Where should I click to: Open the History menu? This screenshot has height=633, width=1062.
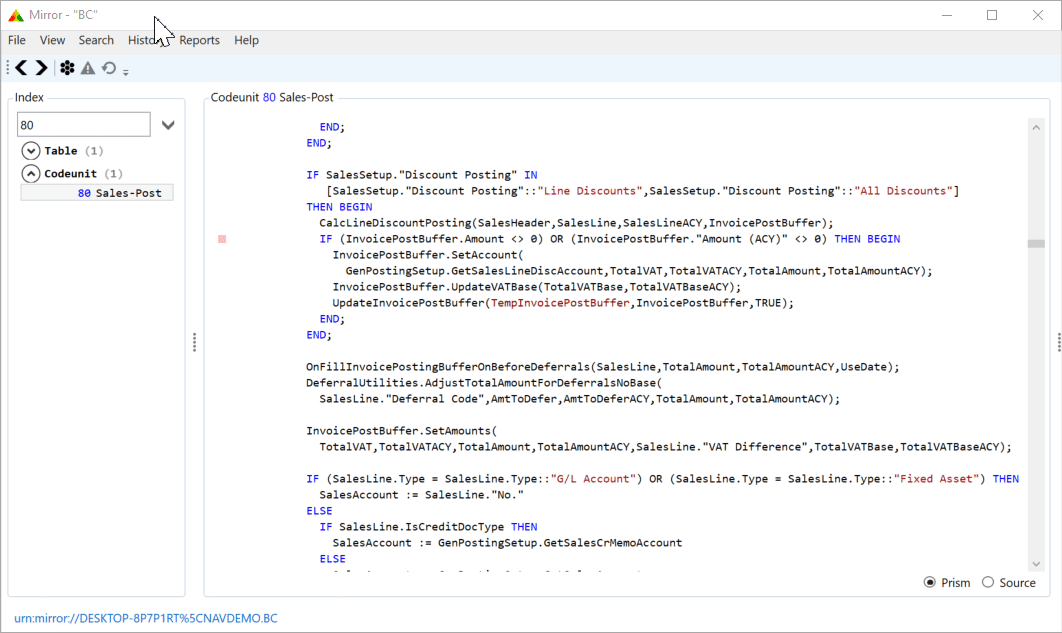coord(146,40)
